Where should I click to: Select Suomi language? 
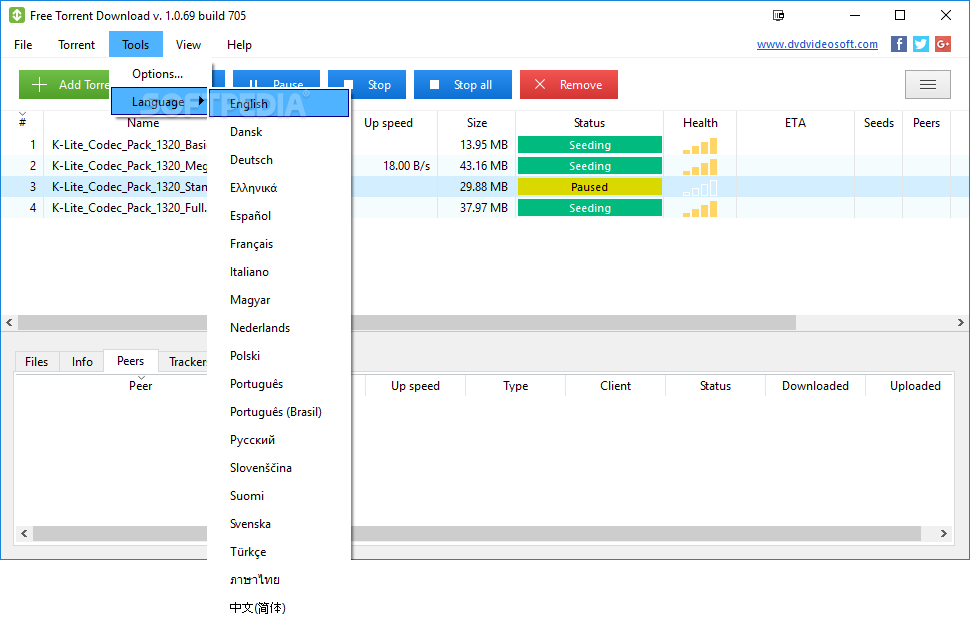tap(279, 496)
